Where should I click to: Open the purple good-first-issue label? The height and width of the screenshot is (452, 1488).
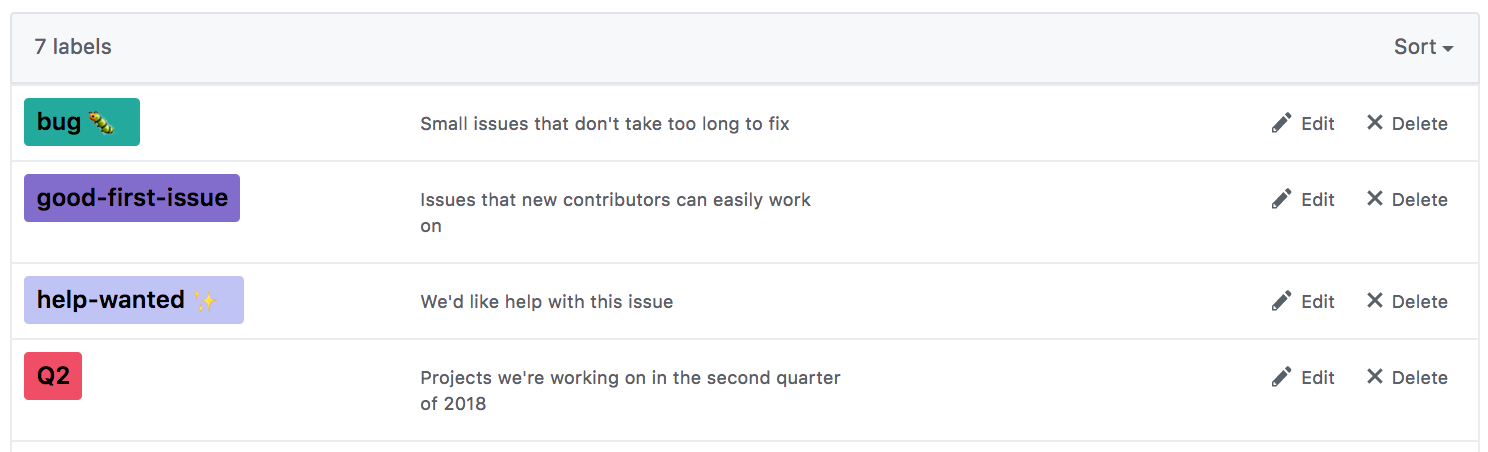(x=132, y=198)
